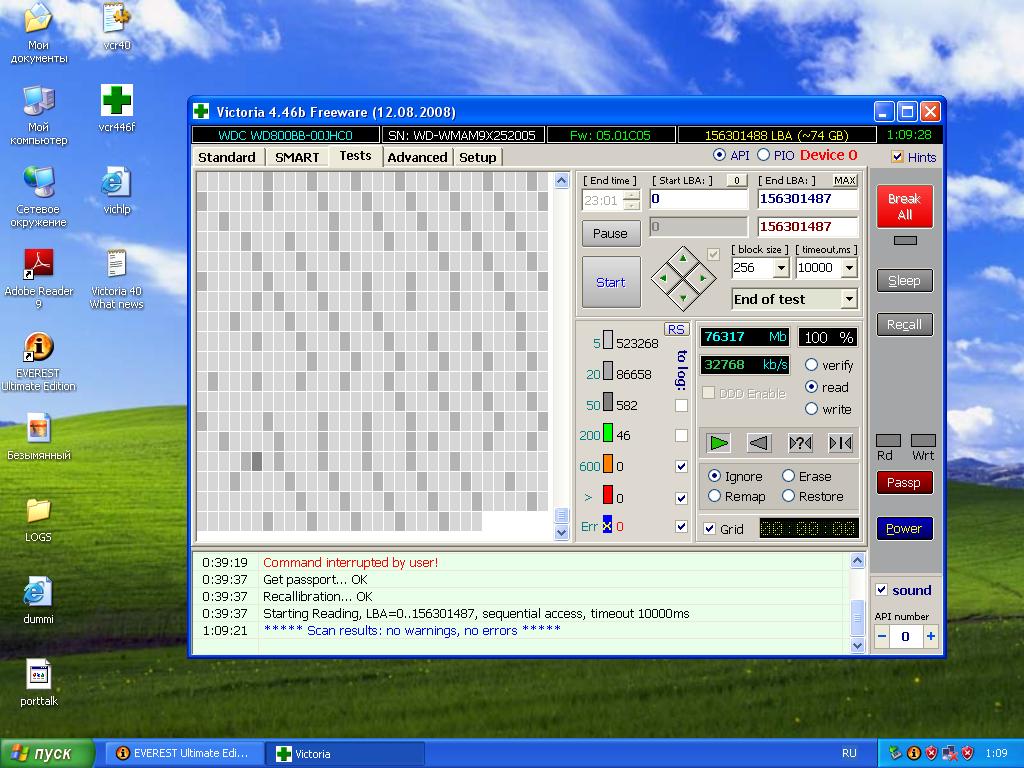1024x768 pixels.
Task: Click the Pause button
Action: point(610,233)
